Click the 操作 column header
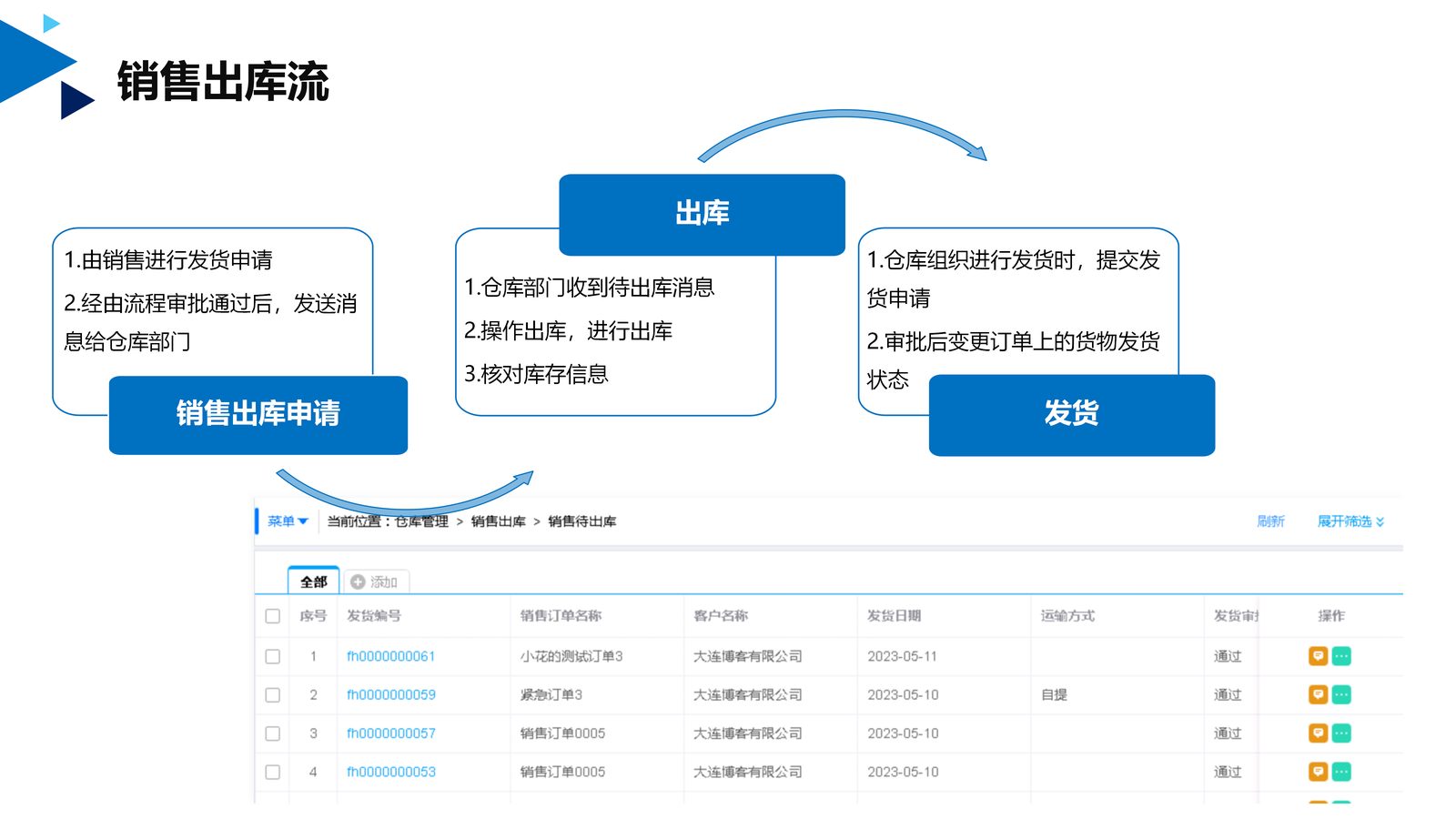The width and height of the screenshot is (1456, 819). point(1331,616)
